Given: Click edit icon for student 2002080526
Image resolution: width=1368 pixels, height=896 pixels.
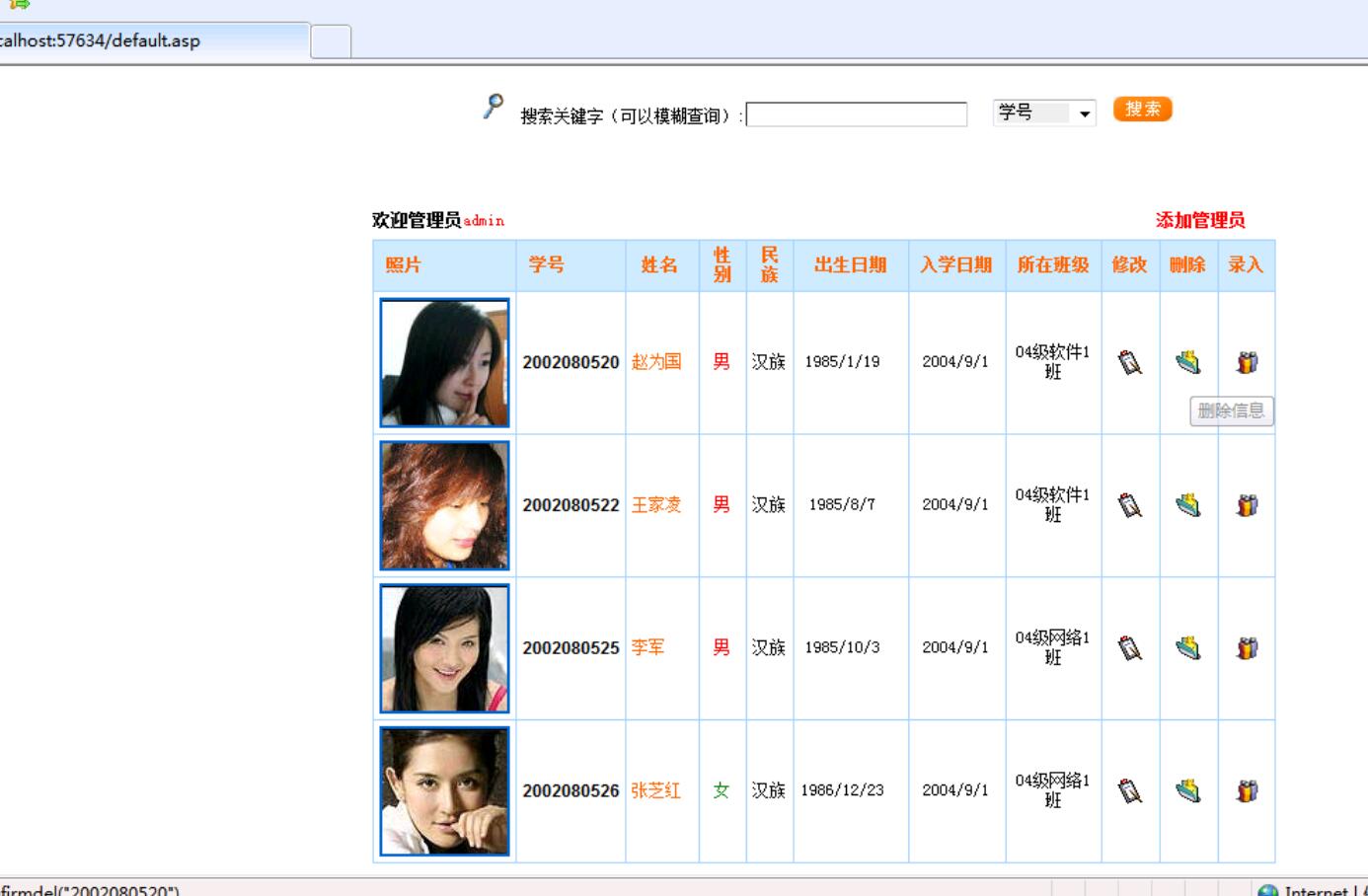Looking at the screenshot, I should (1130, 791).
